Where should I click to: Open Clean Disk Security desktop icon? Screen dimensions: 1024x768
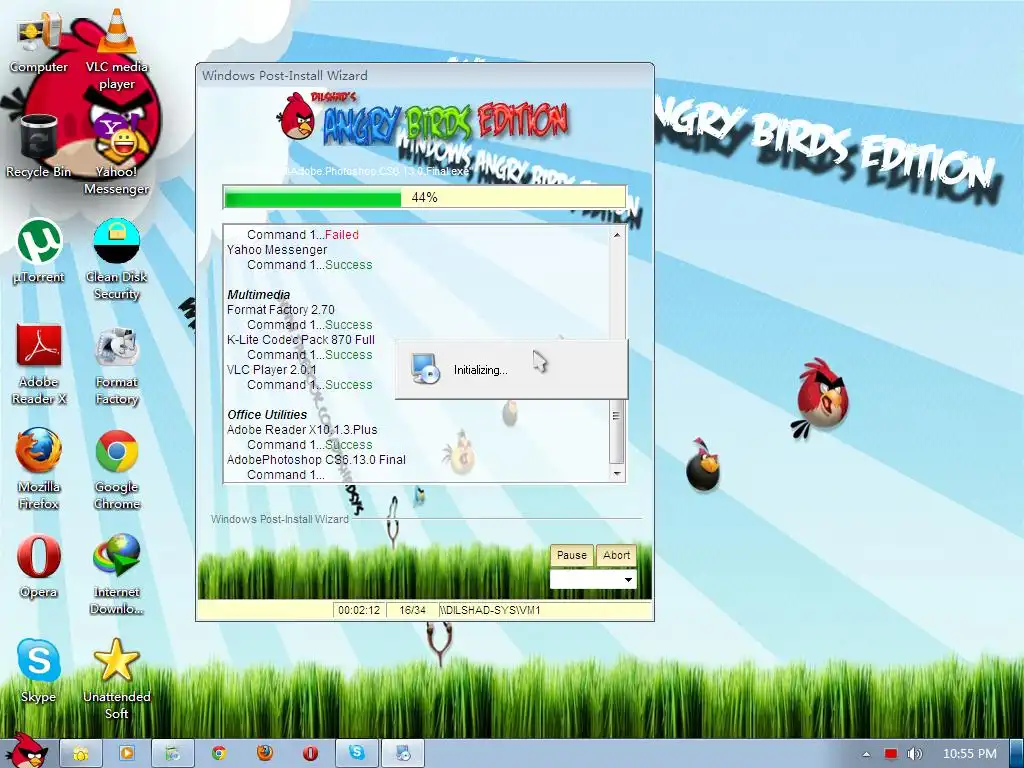[x=116, y=259]
